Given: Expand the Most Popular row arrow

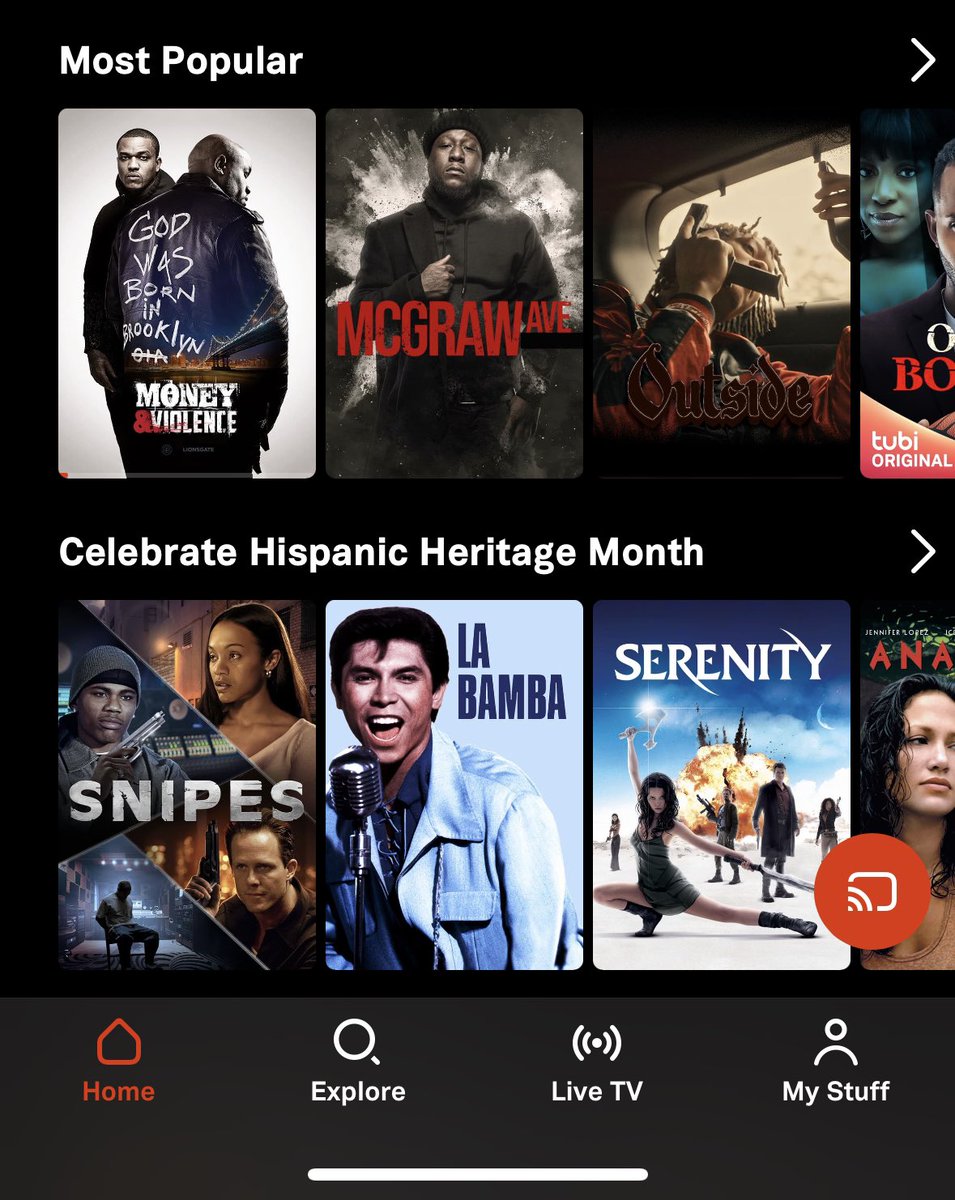Looking at the screenshot, I should (x=922, y=61).
